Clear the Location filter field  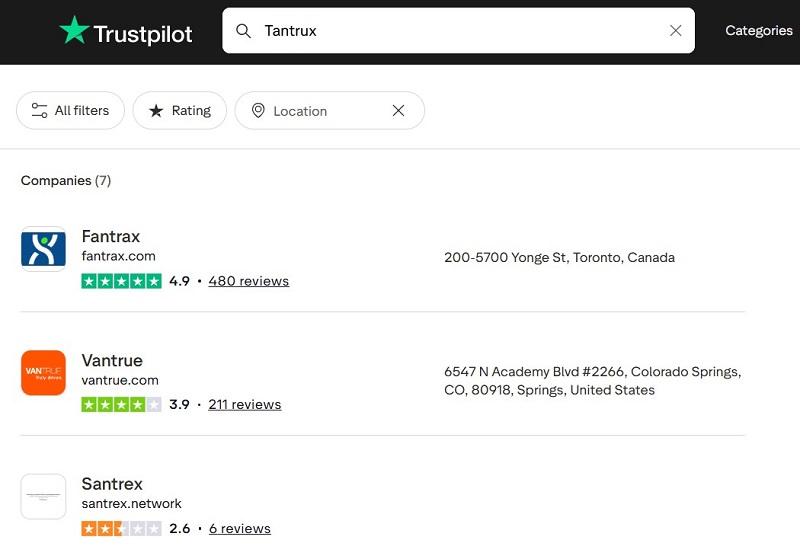pos(398,111)
